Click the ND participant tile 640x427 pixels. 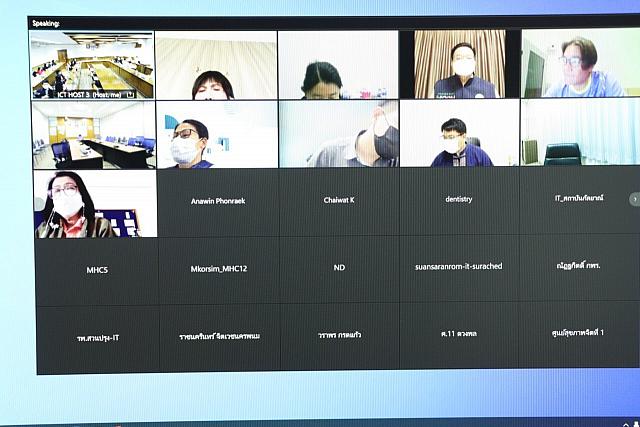point(339,269)
